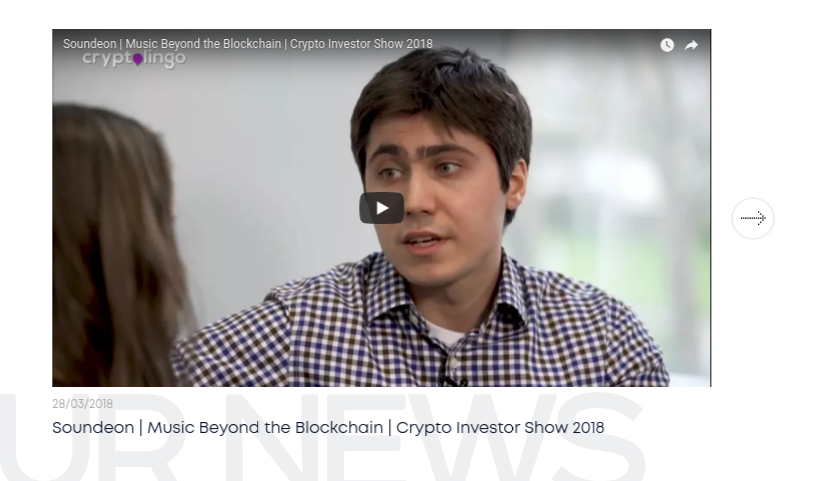Click the purple dot in cryptolingo logo
833x481 pixels.
click(x=138, y=59)
